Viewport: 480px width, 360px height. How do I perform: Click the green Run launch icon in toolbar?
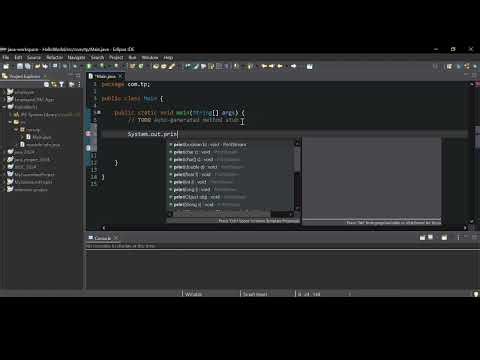click(89, 66)
